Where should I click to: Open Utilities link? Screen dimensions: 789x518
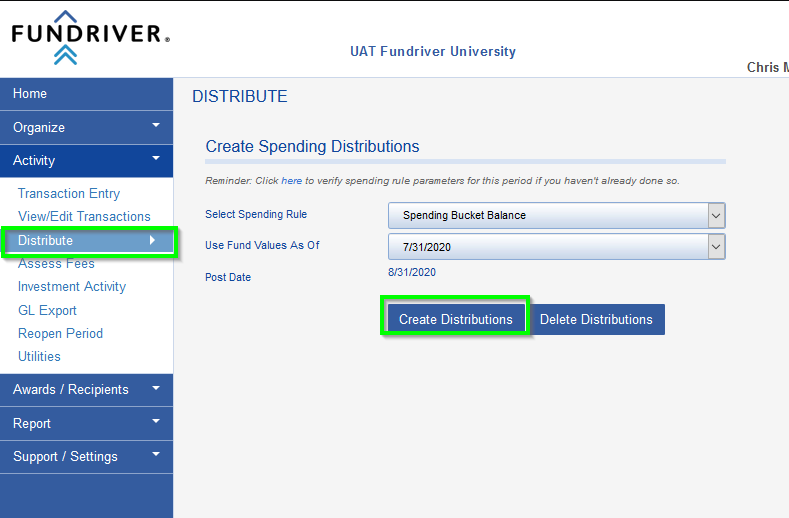39,356
